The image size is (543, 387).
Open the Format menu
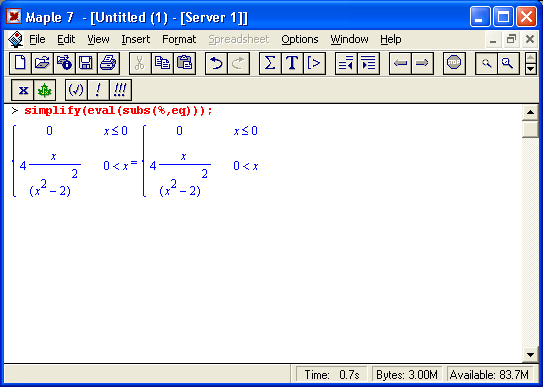[x=179, y=39]
